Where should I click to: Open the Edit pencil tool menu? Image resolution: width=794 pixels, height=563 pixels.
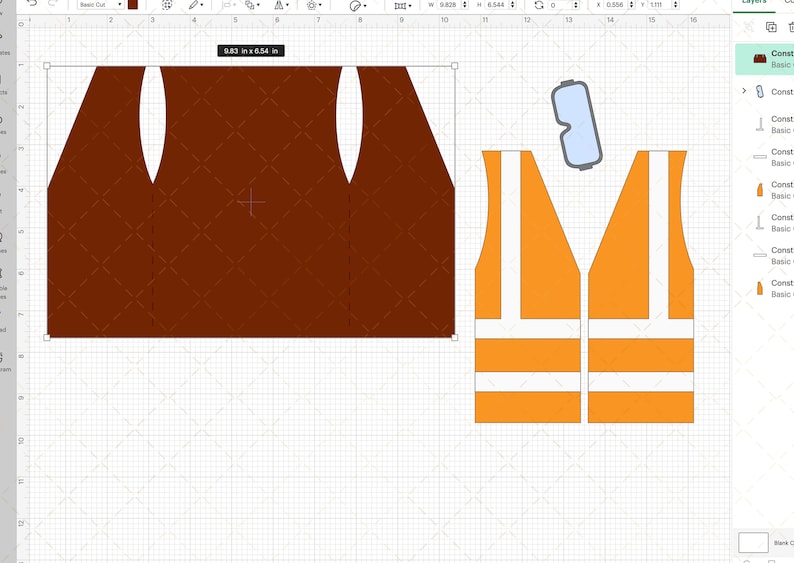[x=195, y=5]
